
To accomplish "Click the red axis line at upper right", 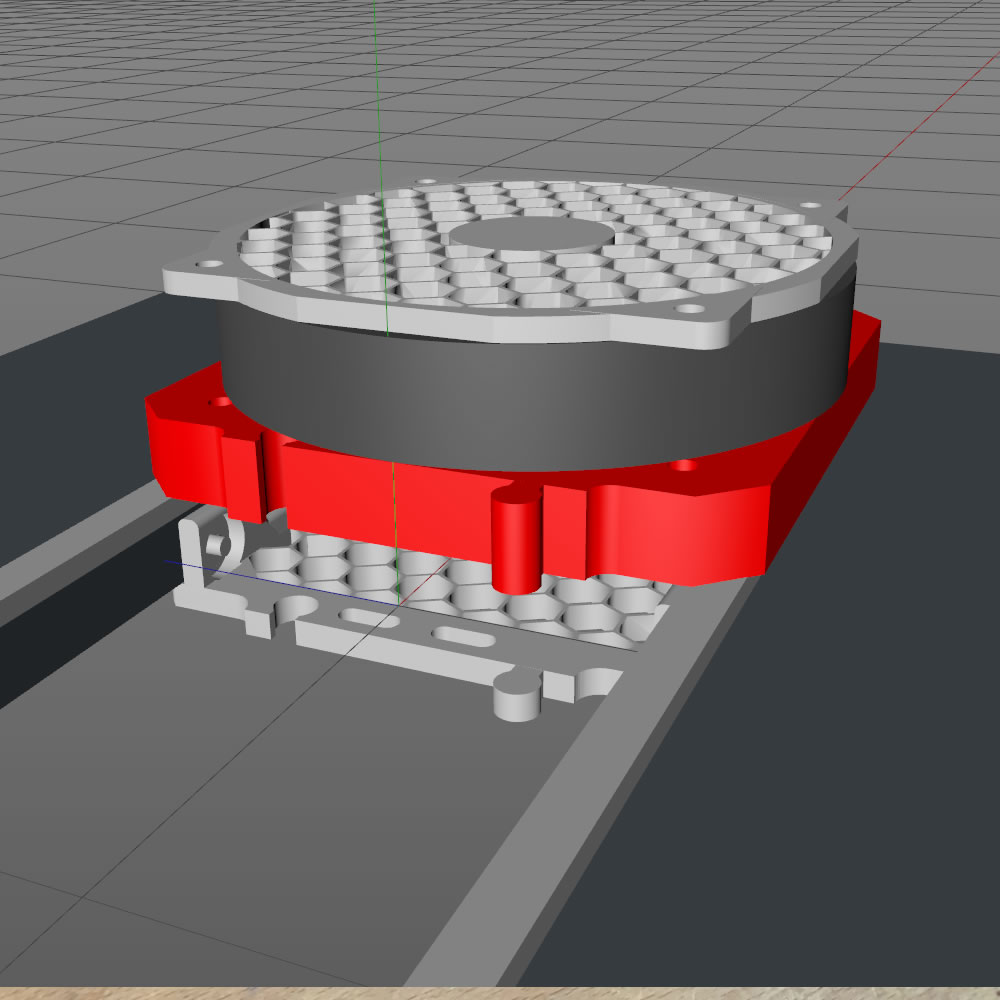I will coord(900,150).
